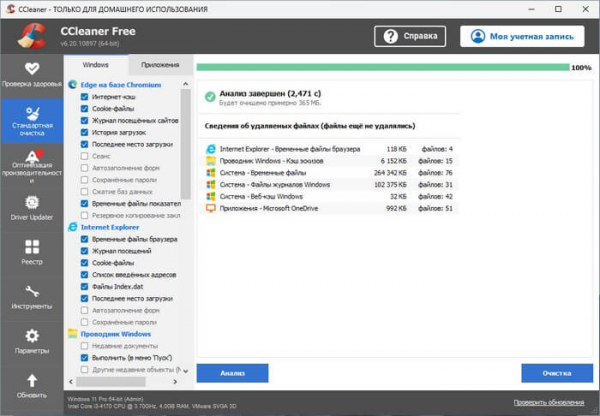The width and height of the screenshot is (600, 416).
Task: Click the up arrow of the list scrollbar
Action: pyautogui.click(x=186, y=84)
